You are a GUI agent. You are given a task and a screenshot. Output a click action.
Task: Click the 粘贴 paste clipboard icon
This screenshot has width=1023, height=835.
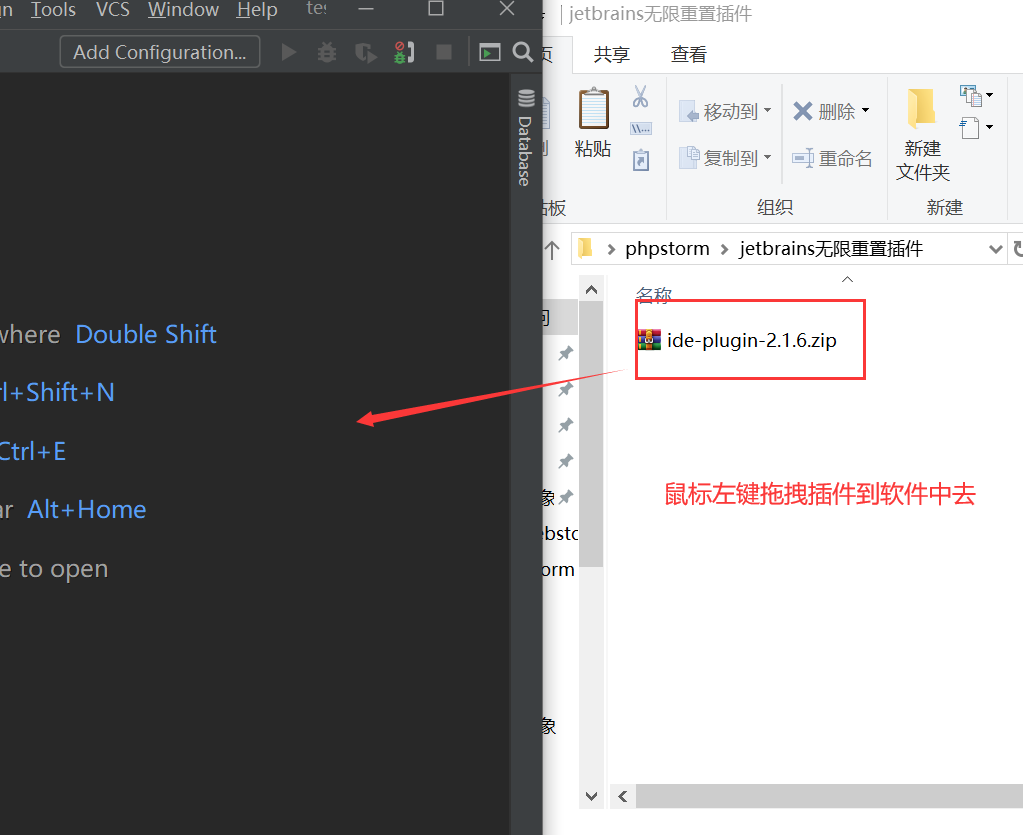[x=593, y=122]
